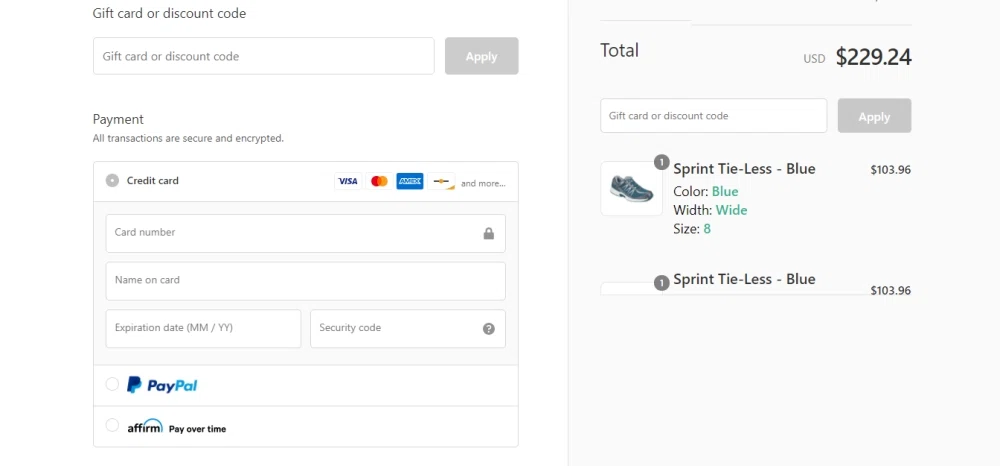Select the PayPal payment radio button
1000x466 pixels.
(112, 384)
